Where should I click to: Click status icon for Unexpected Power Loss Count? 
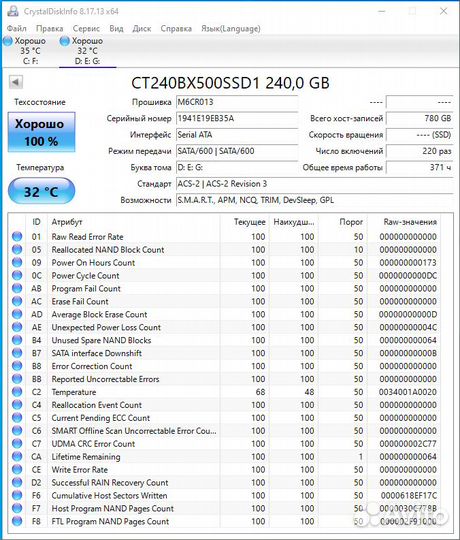tap(17, 327)
